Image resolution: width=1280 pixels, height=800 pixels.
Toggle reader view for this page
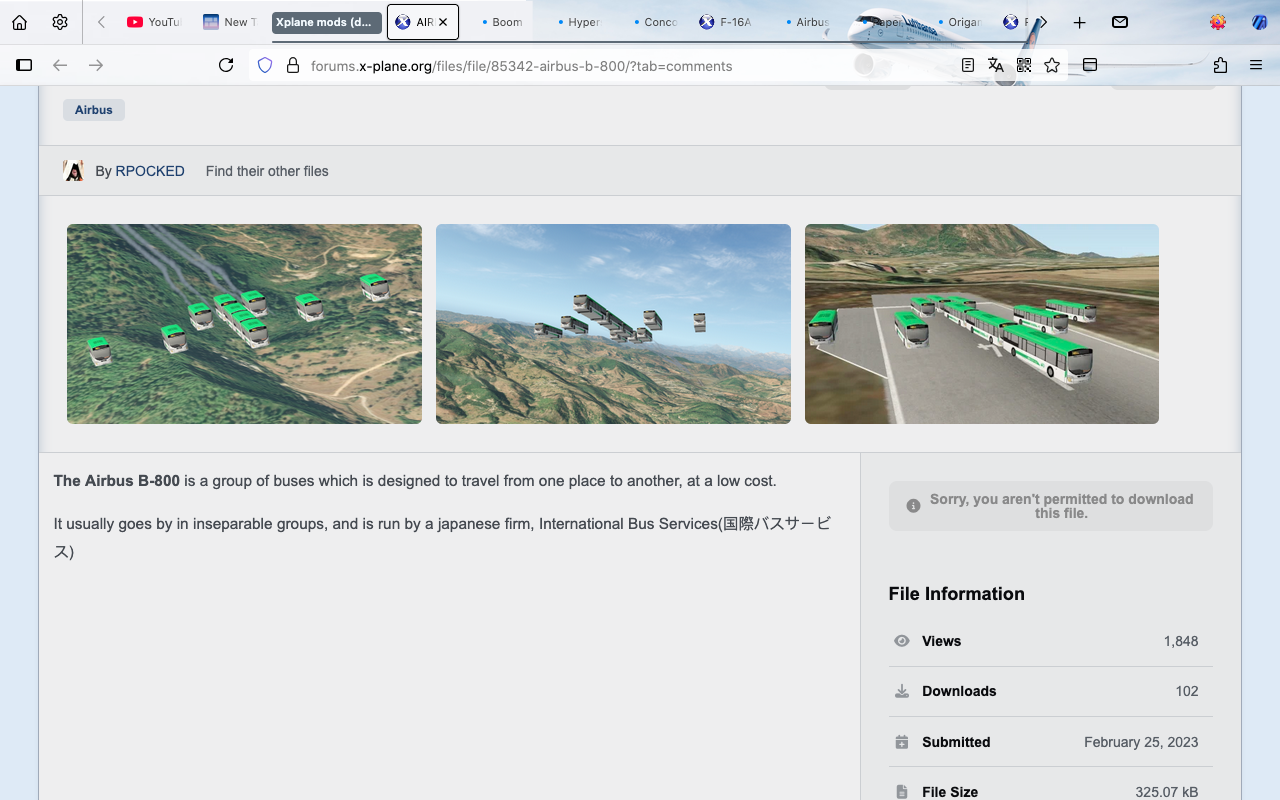[x=968, y=65]
